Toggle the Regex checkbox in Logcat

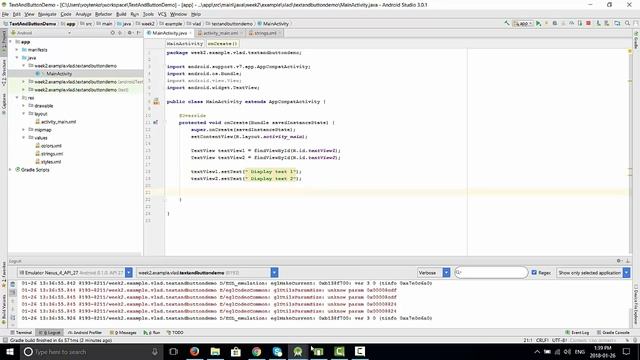tap(534, 272)
